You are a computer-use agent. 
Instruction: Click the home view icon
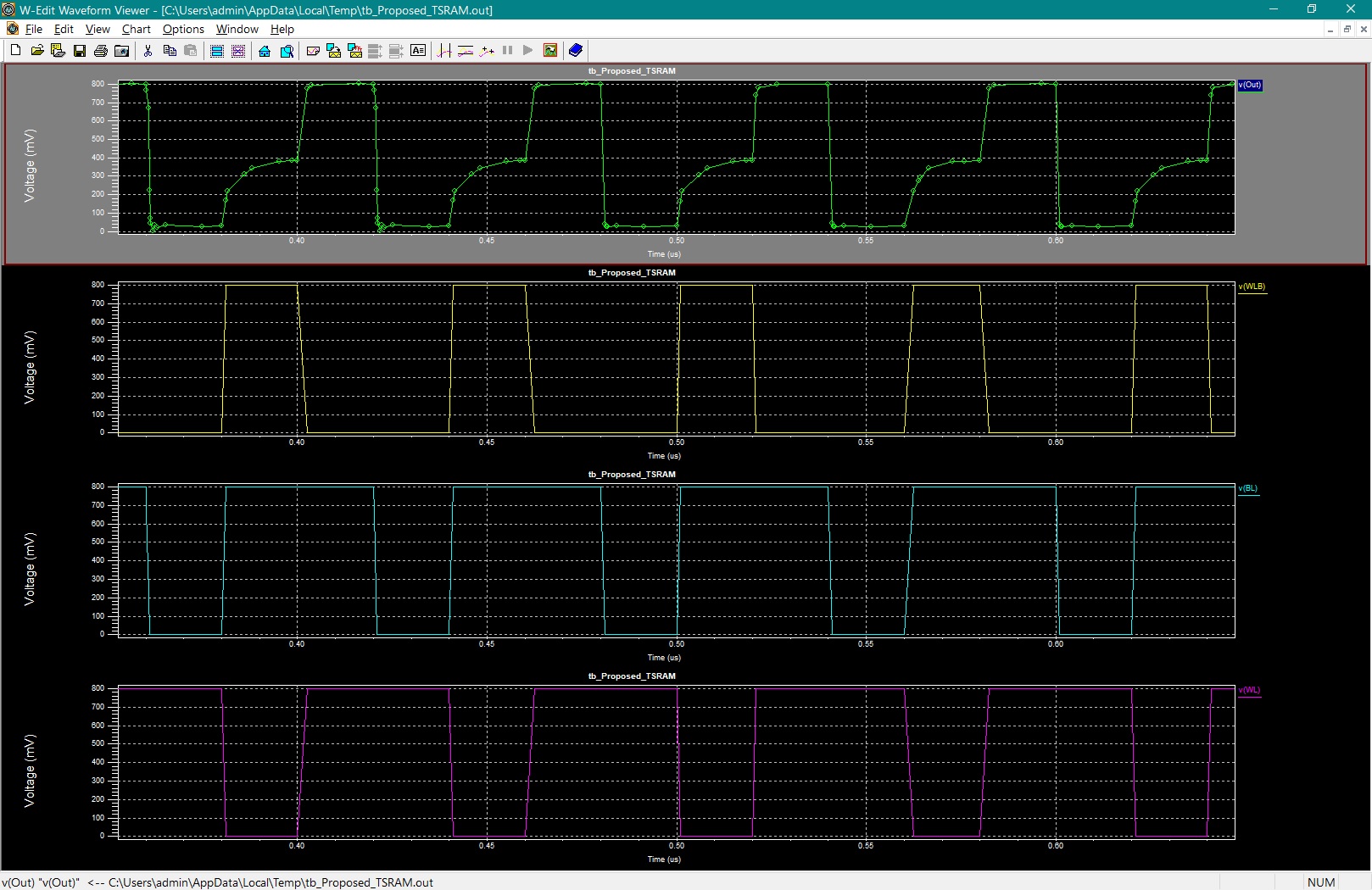265,51
